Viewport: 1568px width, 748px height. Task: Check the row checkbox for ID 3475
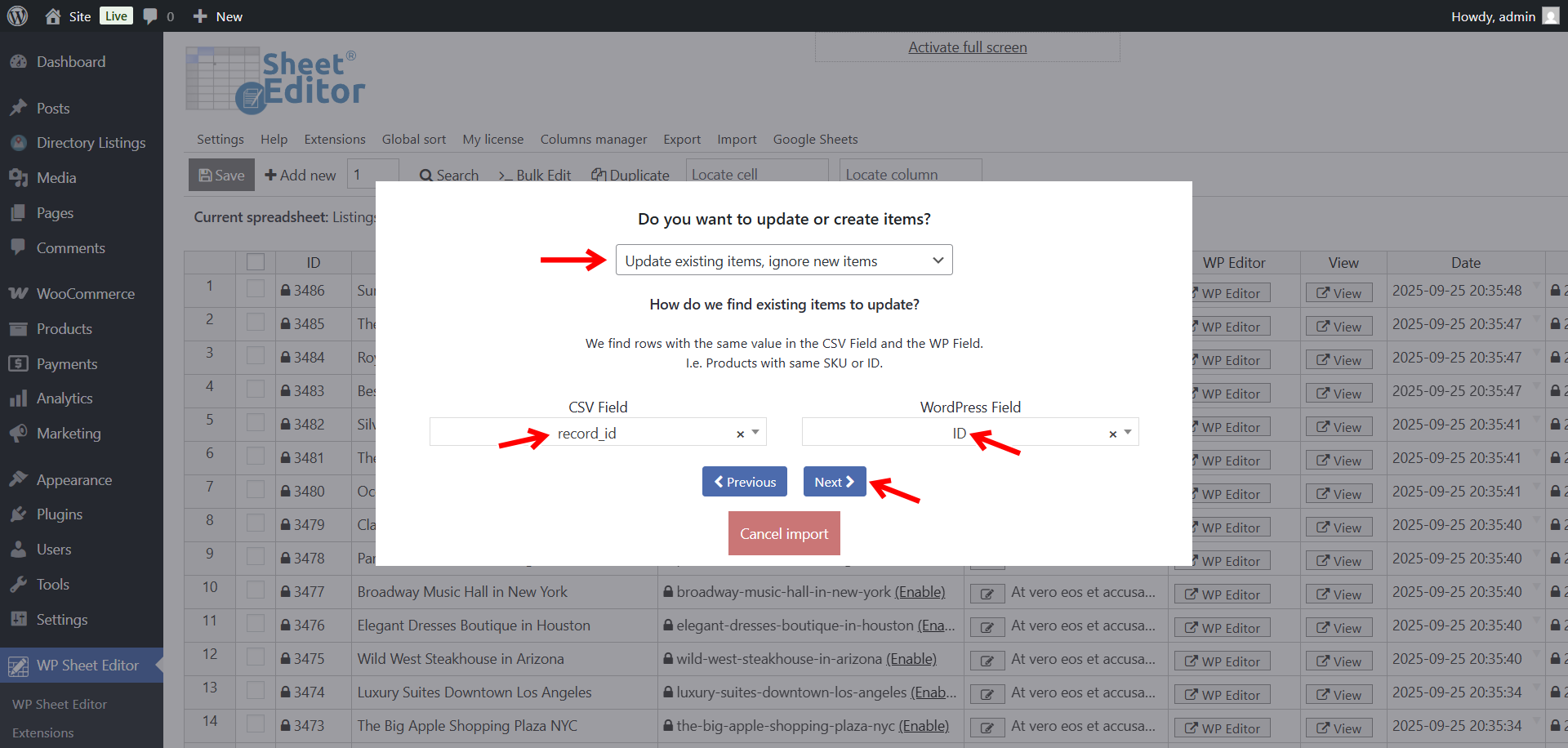click(x=256, y=657)
